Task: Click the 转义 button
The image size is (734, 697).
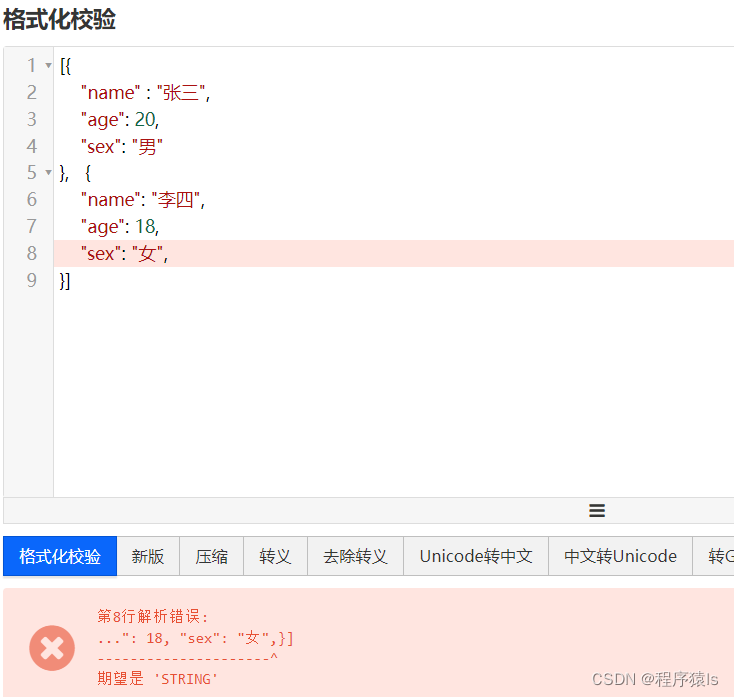Action: pos(275,556)
